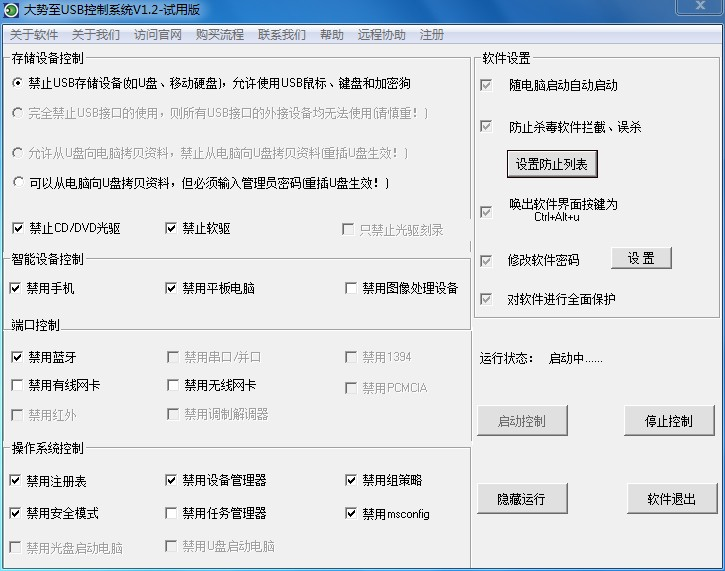The height and width of the screenshot is (571, 725).
Task: Open the 购买流程 menu
Action: 220,35
